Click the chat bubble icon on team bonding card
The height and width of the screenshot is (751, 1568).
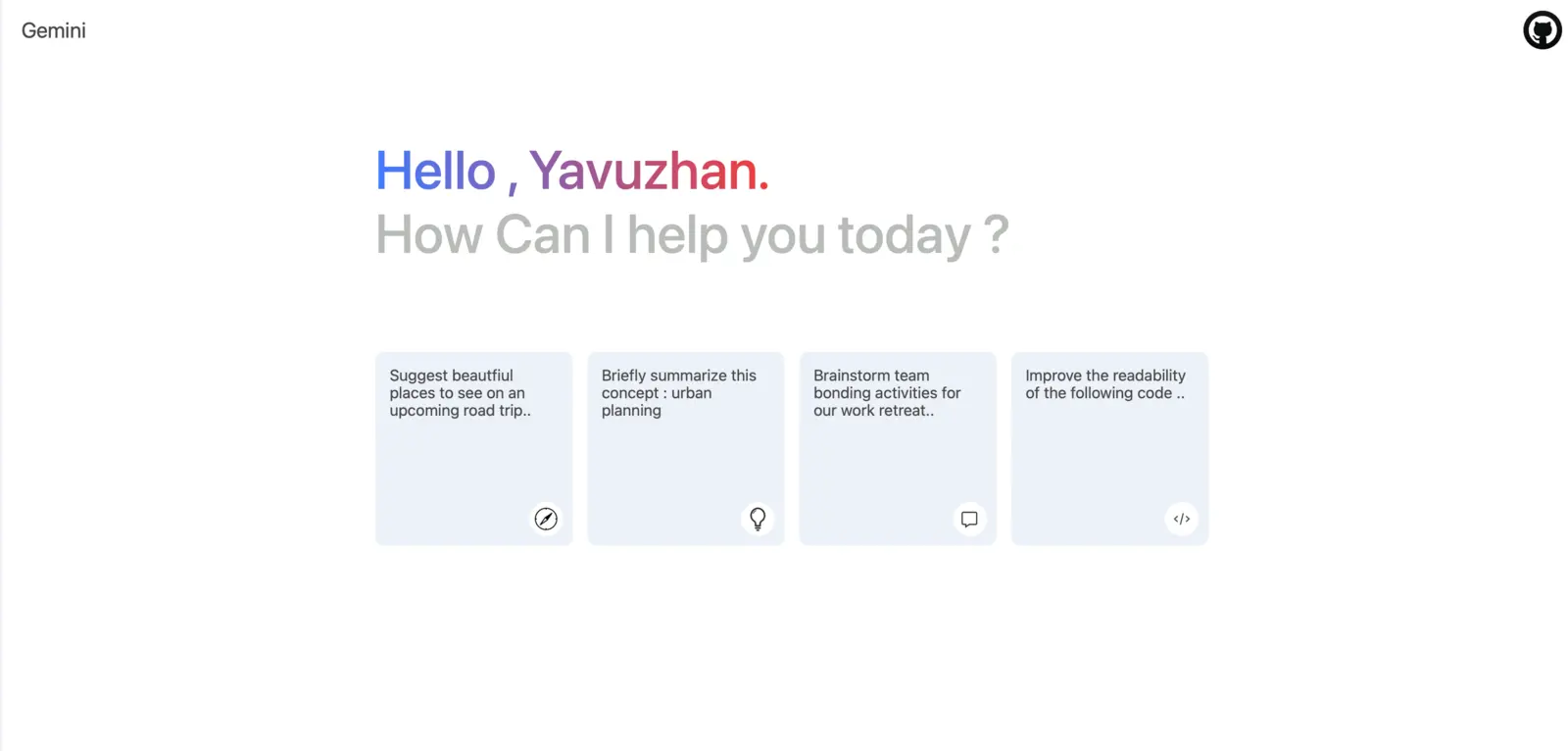[969, 519]
